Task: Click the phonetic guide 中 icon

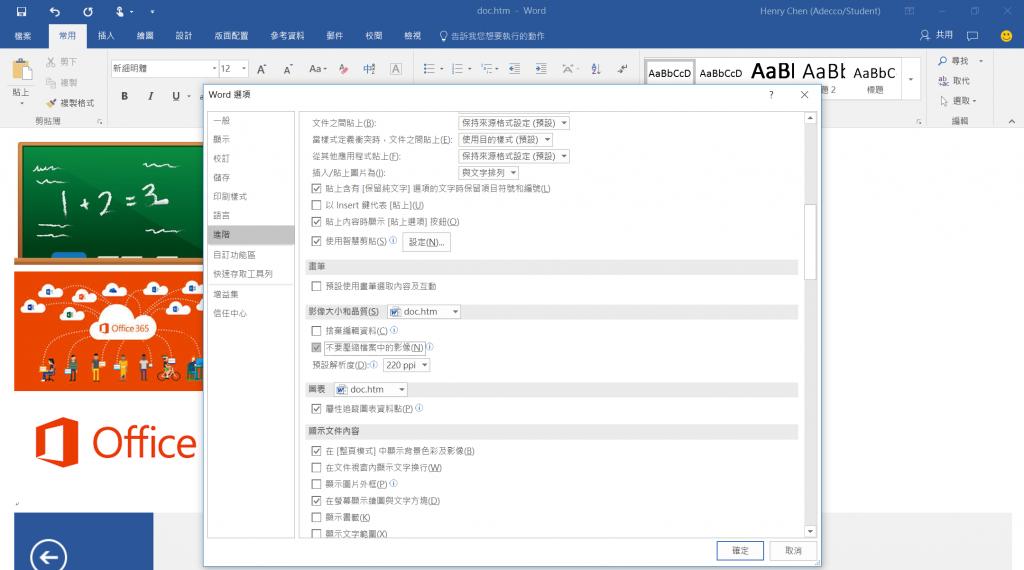Action: coord(369,69)
